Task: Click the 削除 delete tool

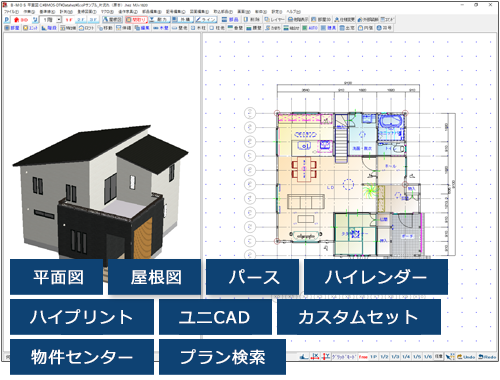Action: [x=252, y=20]
